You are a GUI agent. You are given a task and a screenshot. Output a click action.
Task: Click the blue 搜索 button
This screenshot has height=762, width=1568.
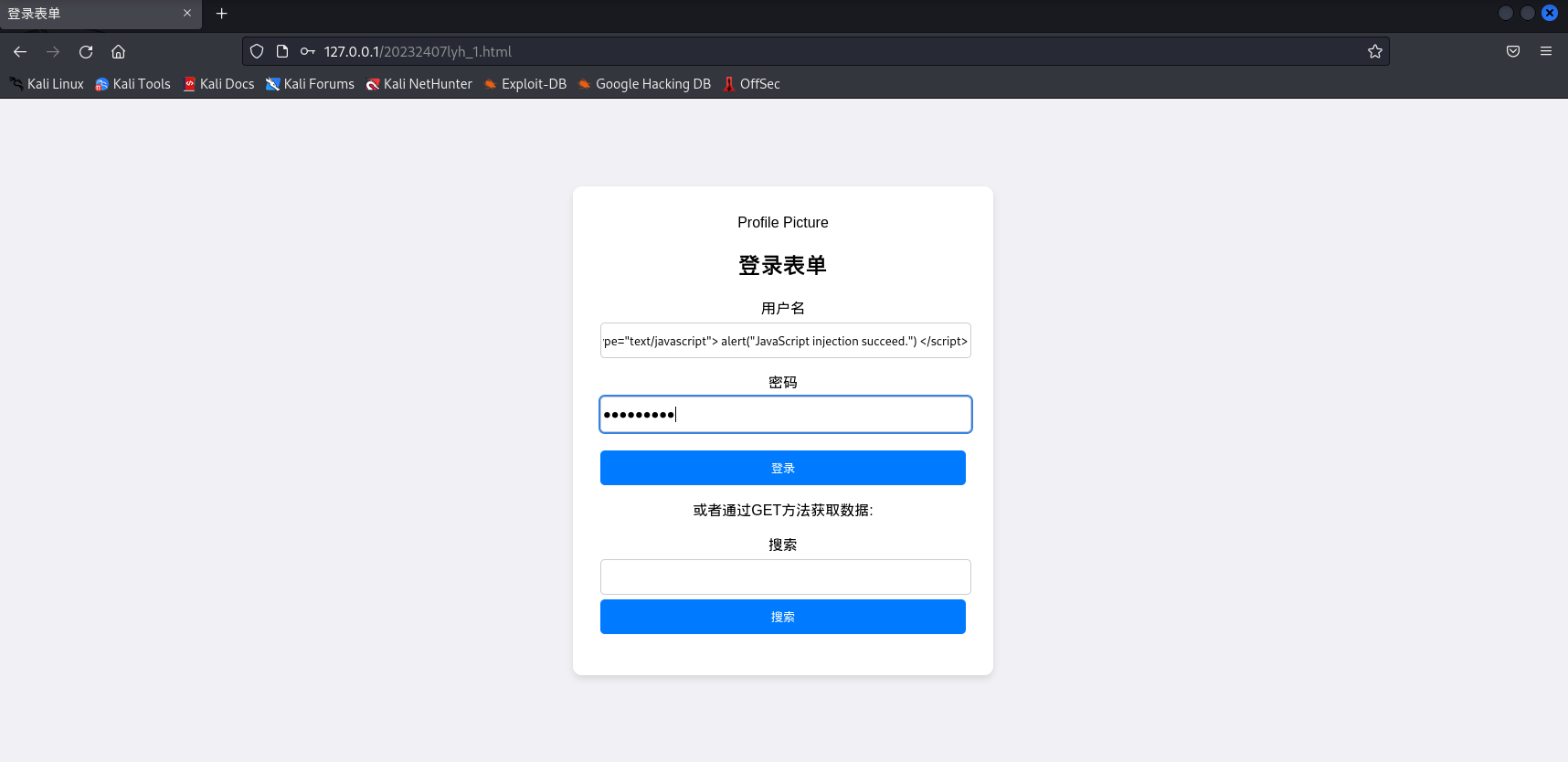783,617
